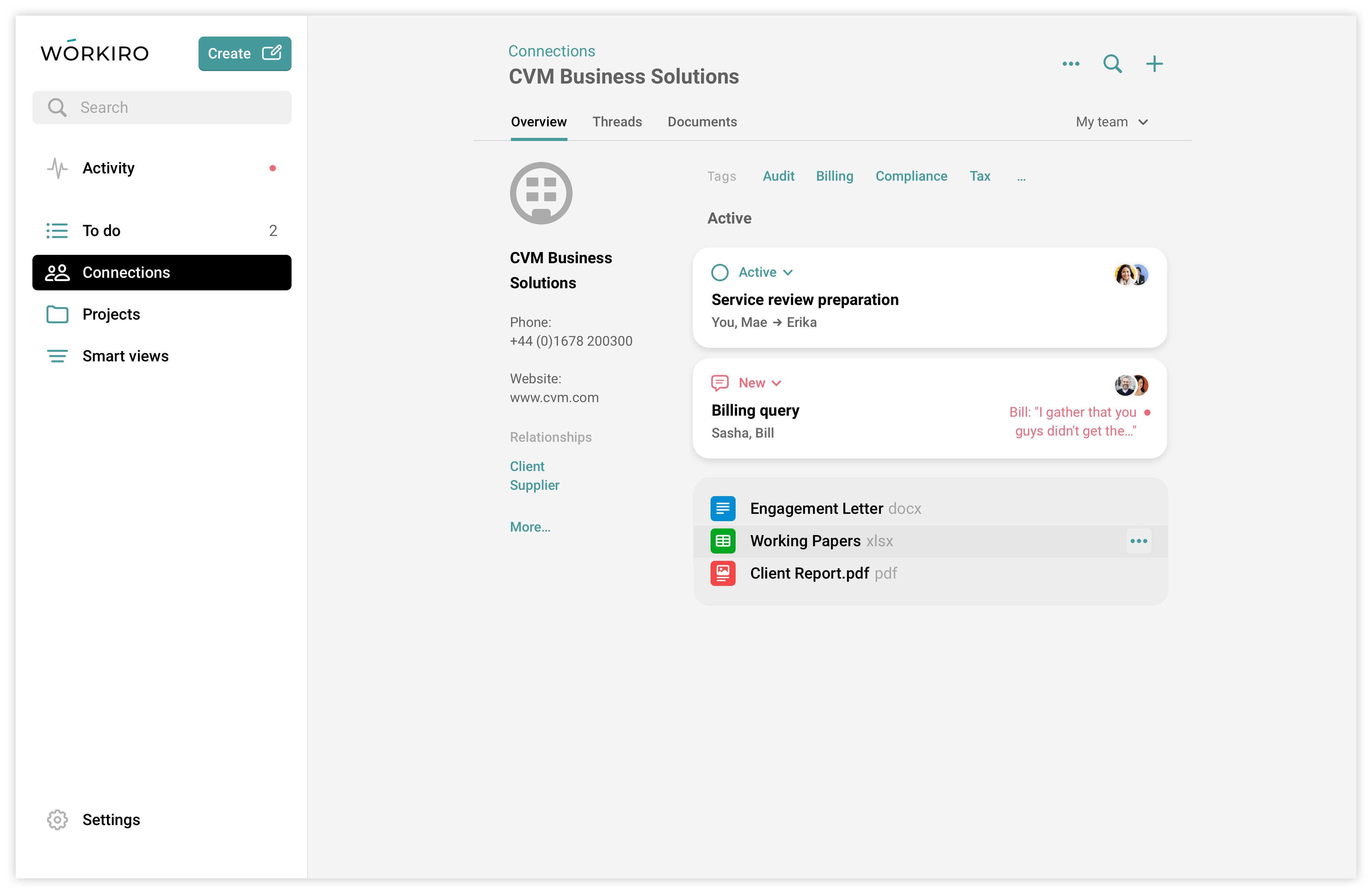Open the To do list
This screenshot has width=1372, height=894.
[161, 230]
